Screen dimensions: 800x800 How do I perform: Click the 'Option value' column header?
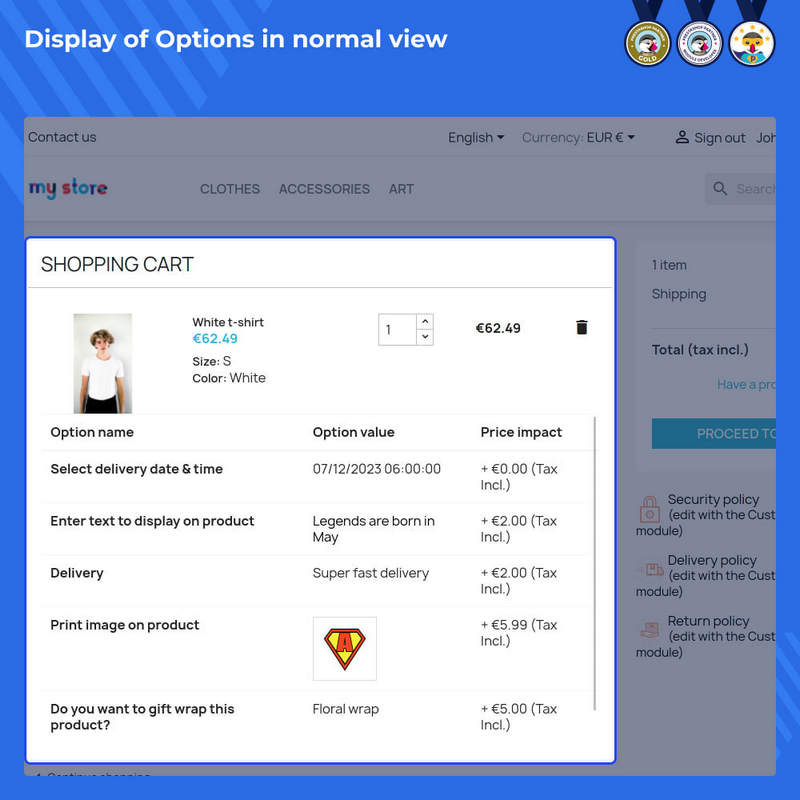coord(353,432)
